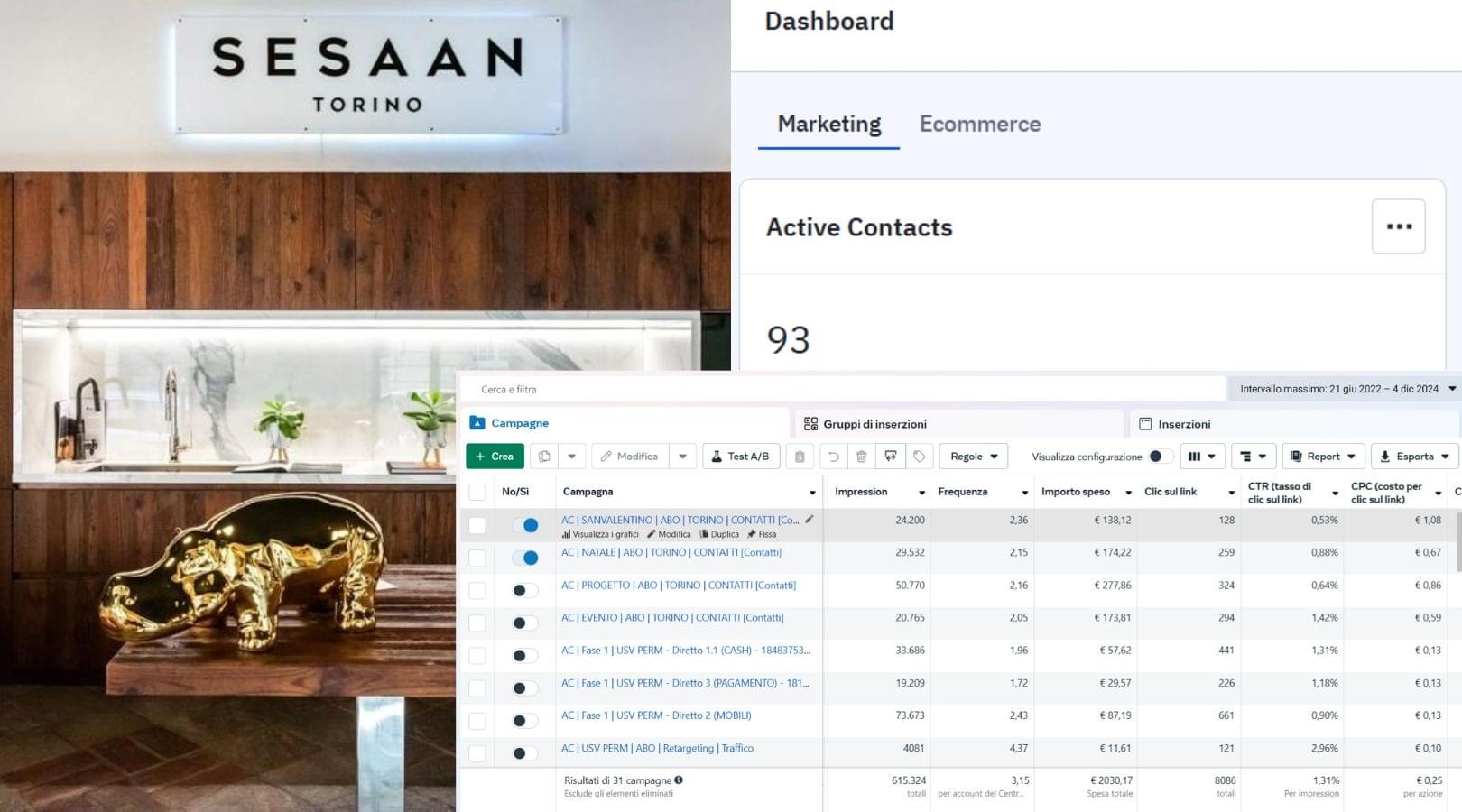Switch to the Marketing dashboard tab

coord(829,124)
